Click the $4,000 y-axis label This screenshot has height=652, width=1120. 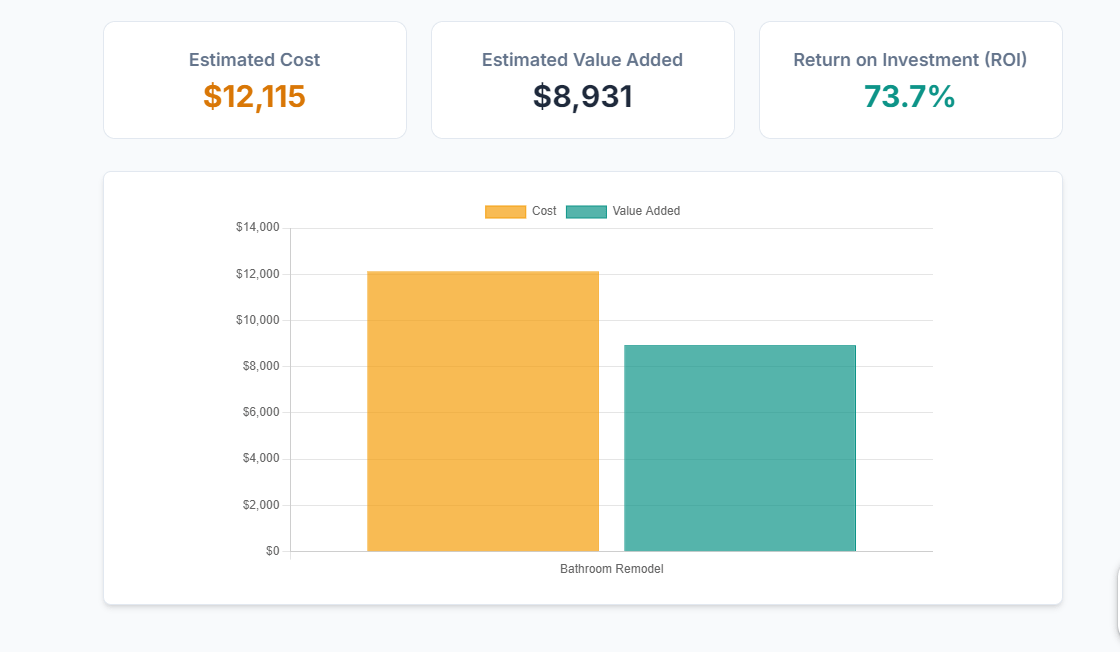point(260,459)
